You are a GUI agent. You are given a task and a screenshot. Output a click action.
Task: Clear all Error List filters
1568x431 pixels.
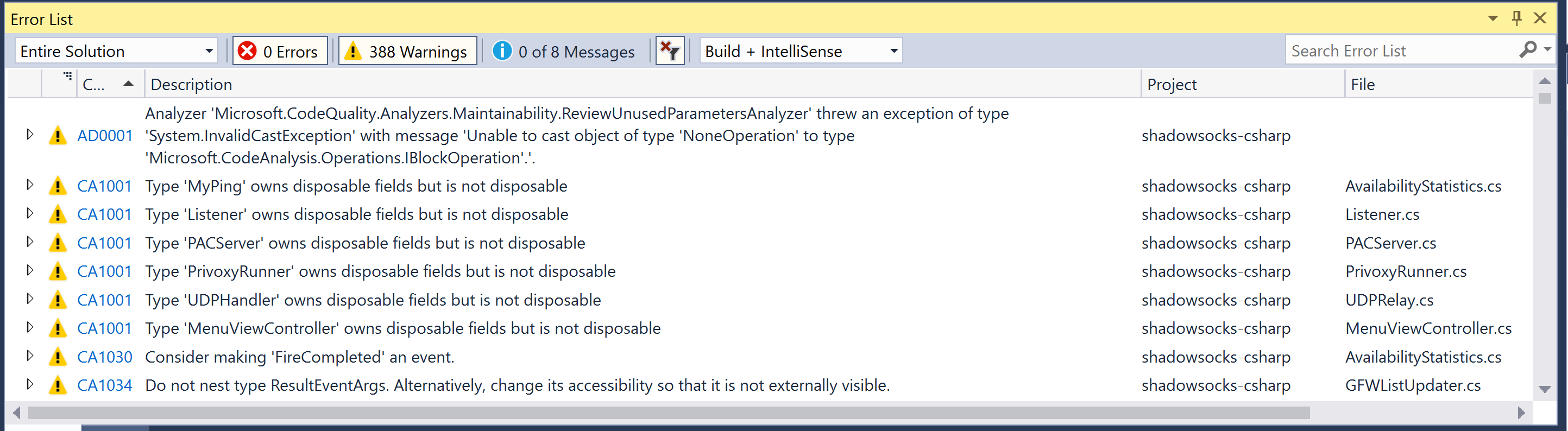tap(670, 50)
